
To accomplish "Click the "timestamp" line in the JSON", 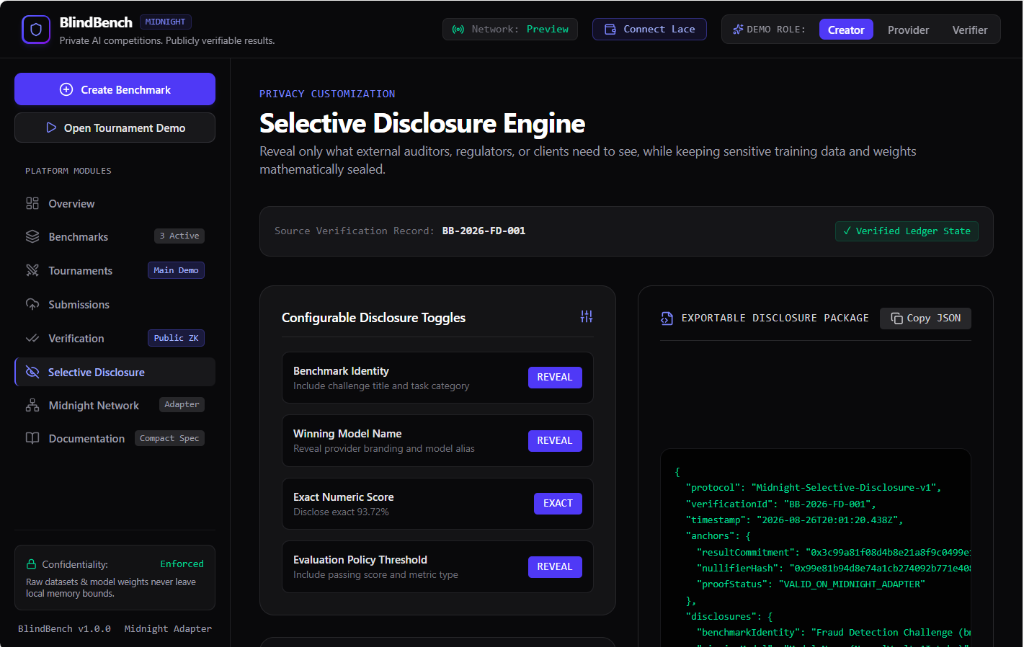I will 794,520.
